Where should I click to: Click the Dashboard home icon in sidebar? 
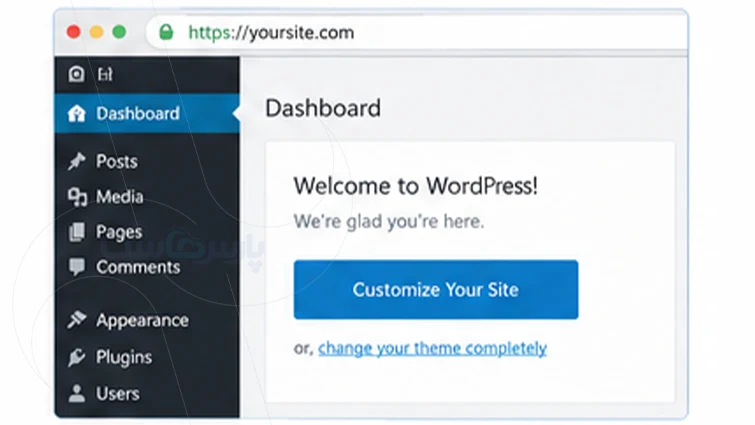[77, 114]
